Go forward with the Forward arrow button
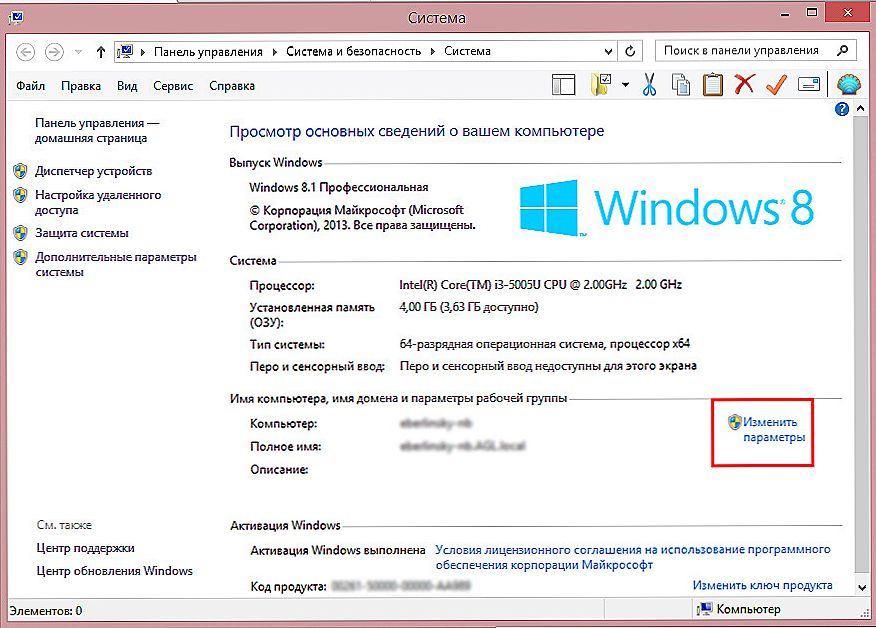This screenshot has height=628, width=876. pos(54,52)
